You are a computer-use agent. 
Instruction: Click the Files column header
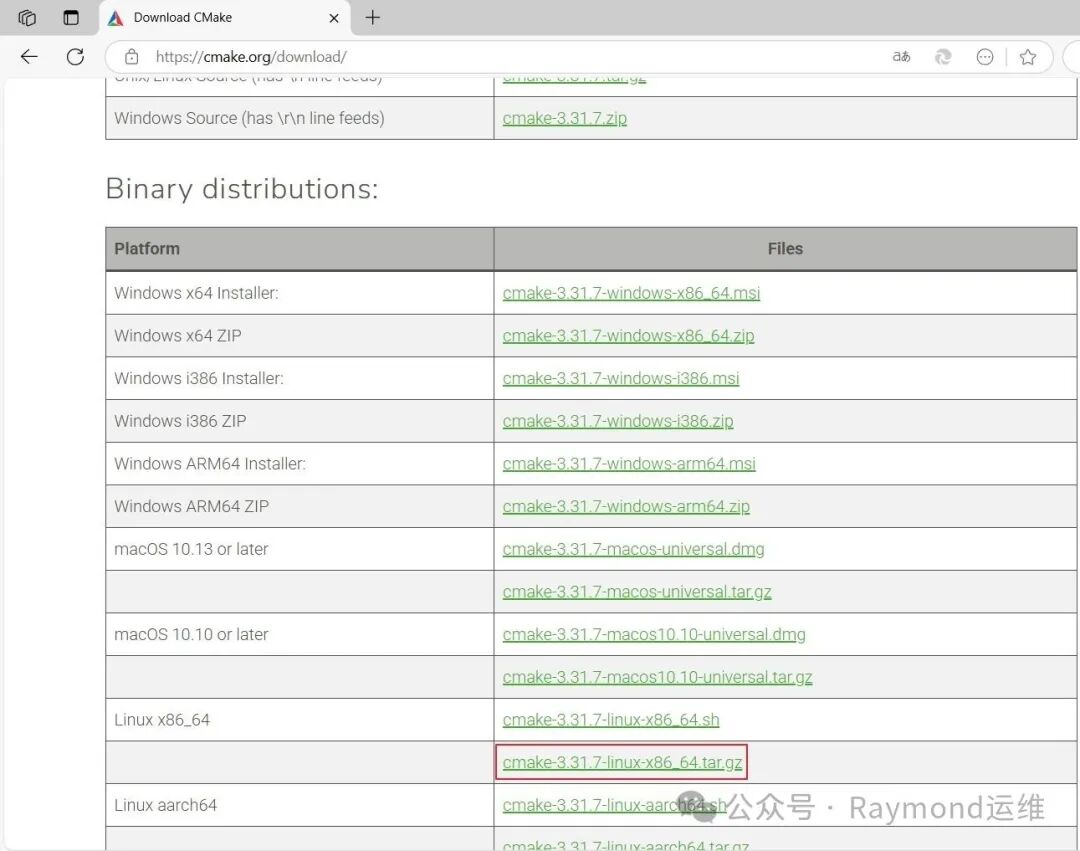point(785,249)
